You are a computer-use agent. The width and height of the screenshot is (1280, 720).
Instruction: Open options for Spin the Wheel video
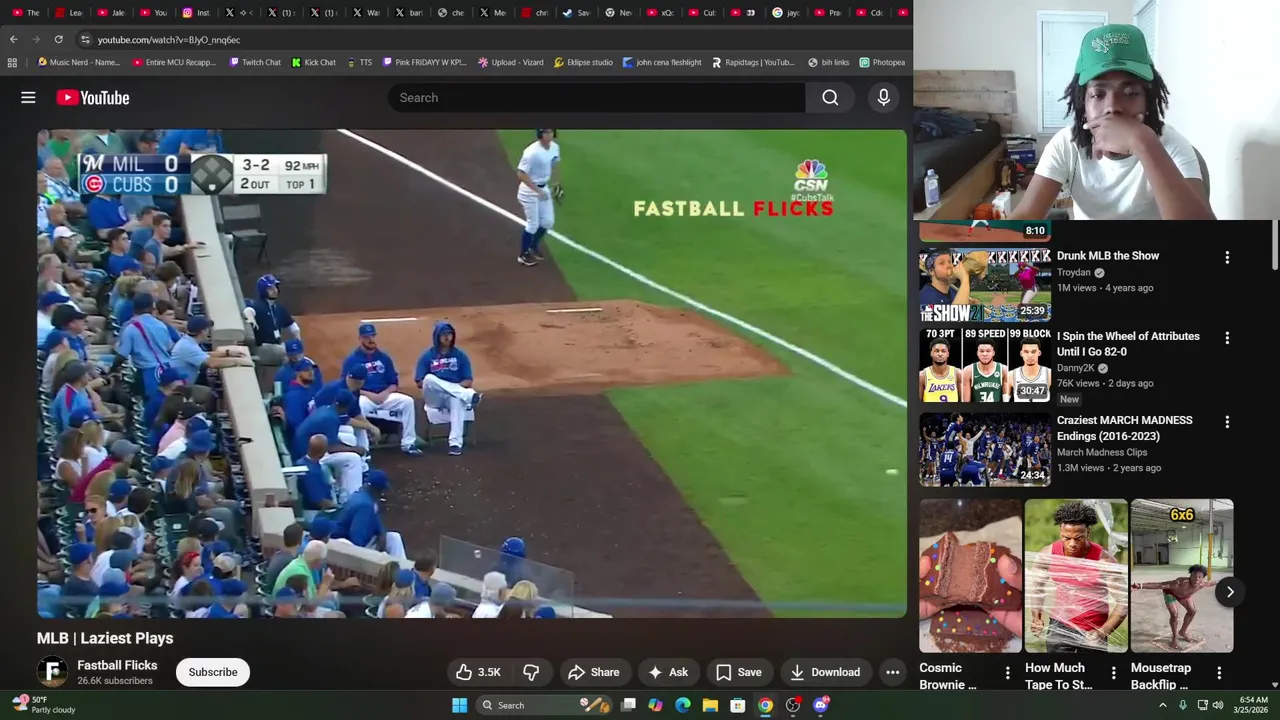pyautogui.click(x=1227, y=338)
